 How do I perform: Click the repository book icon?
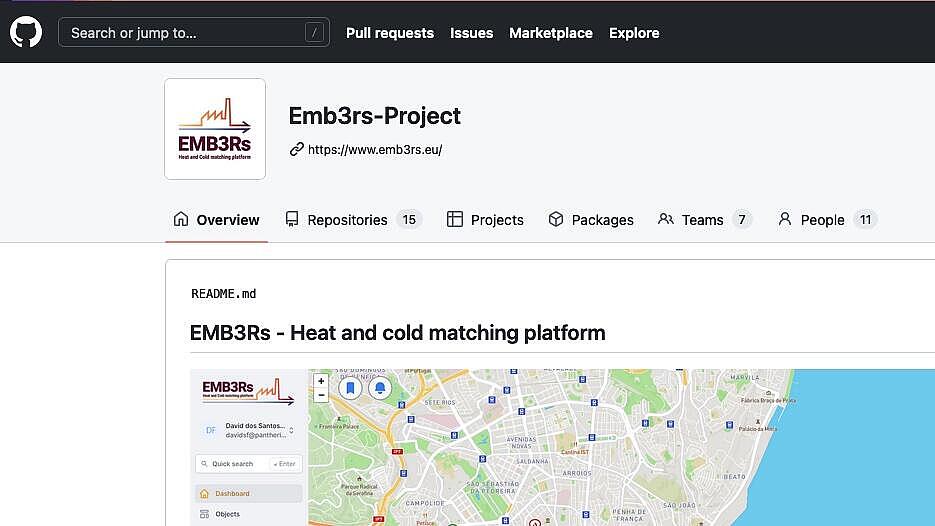tap(292, 219)
